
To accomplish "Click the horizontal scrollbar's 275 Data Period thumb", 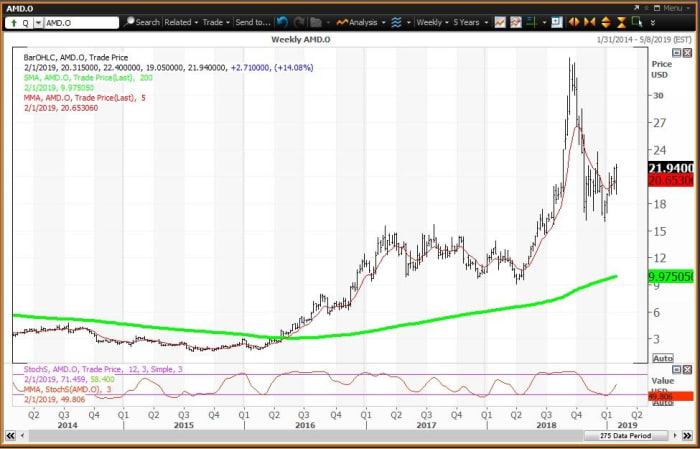I will pos(625,437).
